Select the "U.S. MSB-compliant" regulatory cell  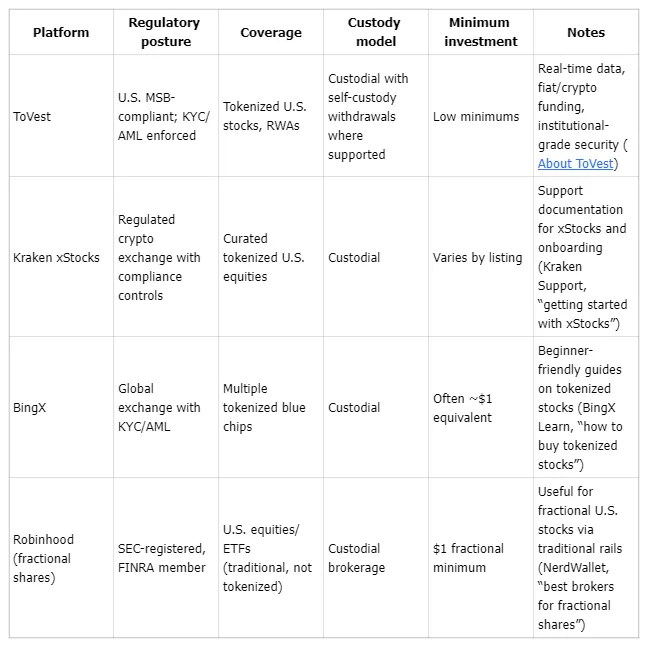[x=159, y=117]
